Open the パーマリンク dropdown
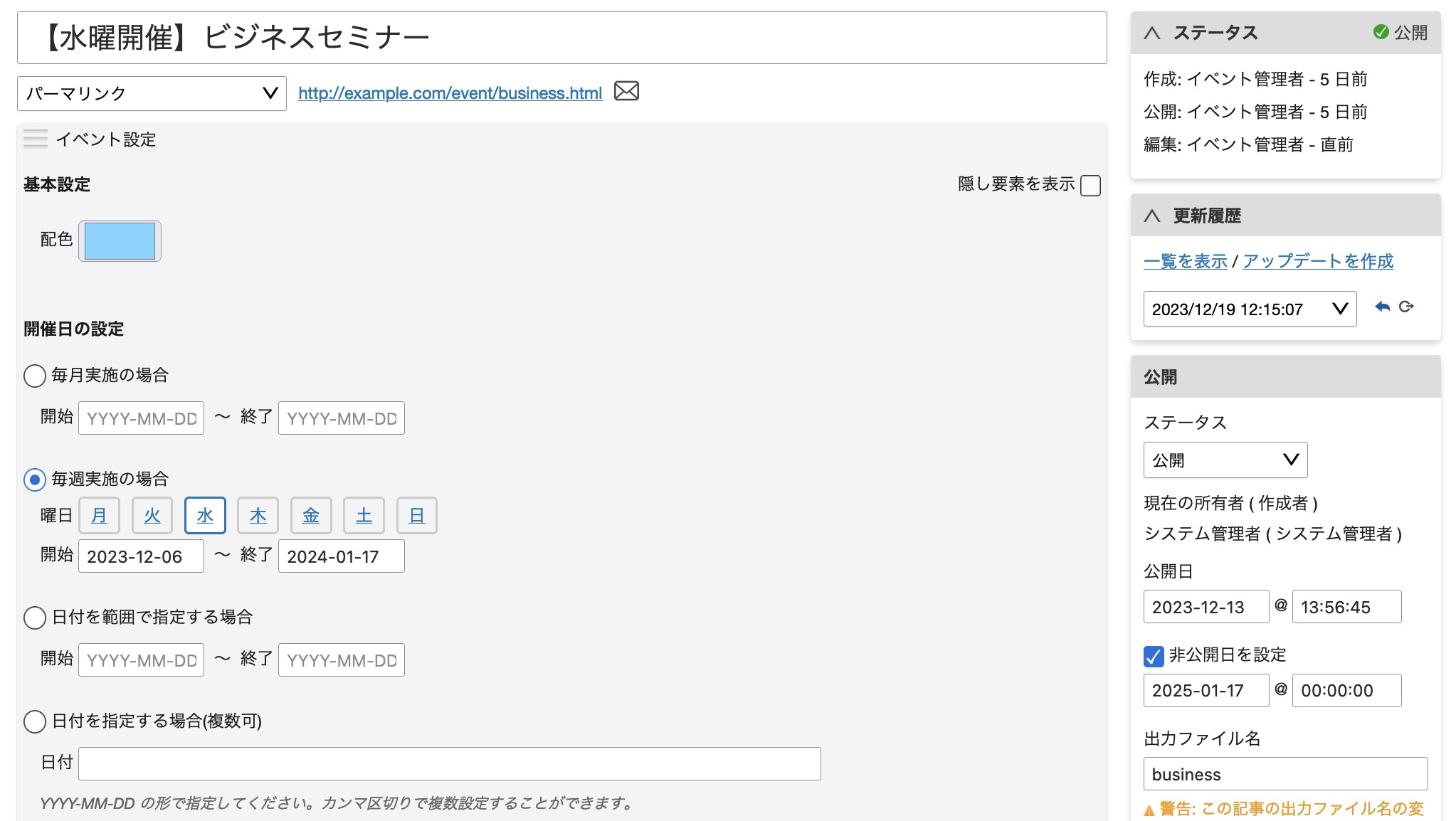This screenshot has width=1456, height=821. pyautogui.click(x=152, y=93)
